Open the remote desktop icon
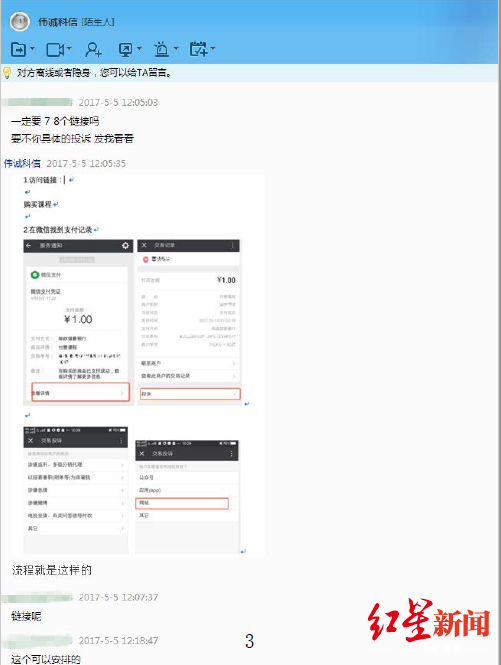This screenshot has height=665, width=501. (126, 50)
